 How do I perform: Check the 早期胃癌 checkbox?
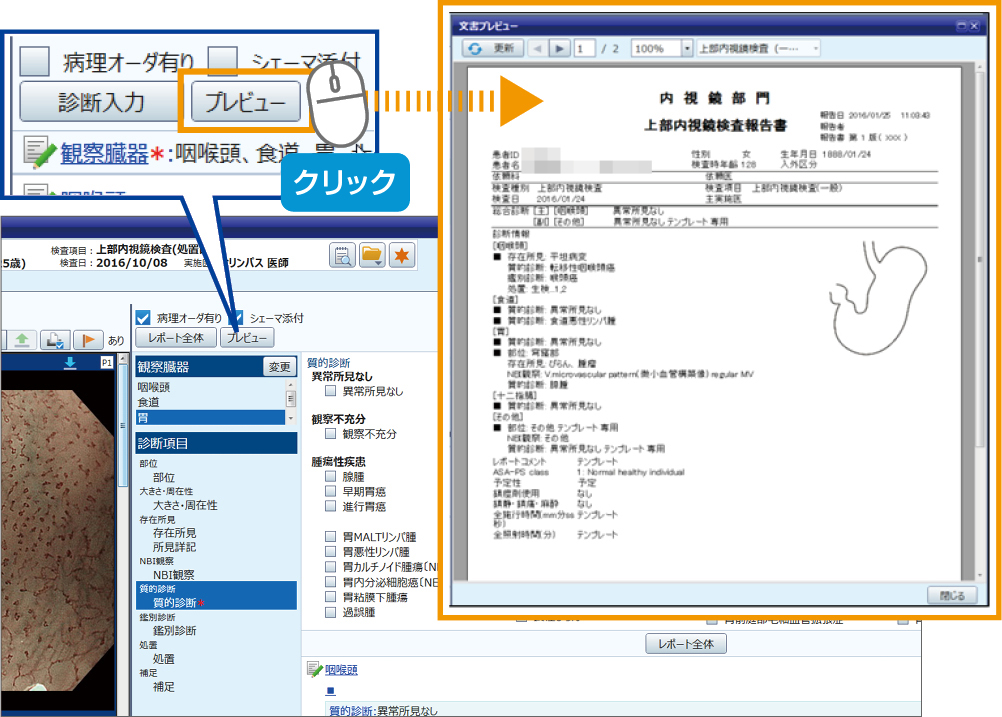331,494
